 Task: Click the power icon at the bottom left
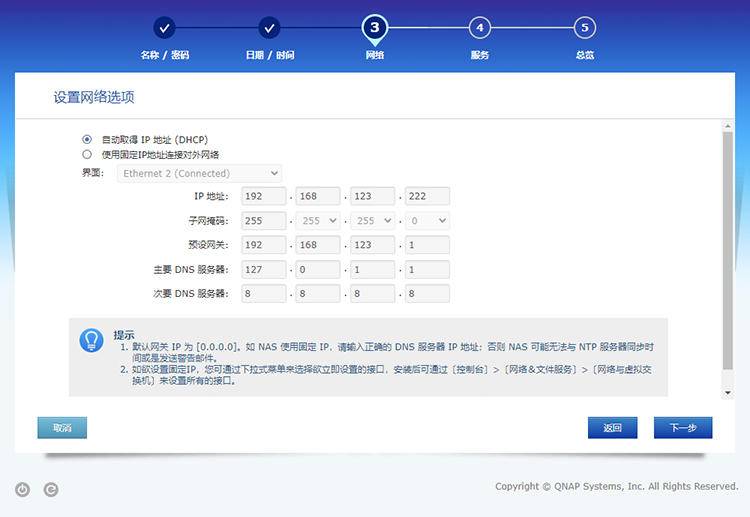tap(22, 489)
